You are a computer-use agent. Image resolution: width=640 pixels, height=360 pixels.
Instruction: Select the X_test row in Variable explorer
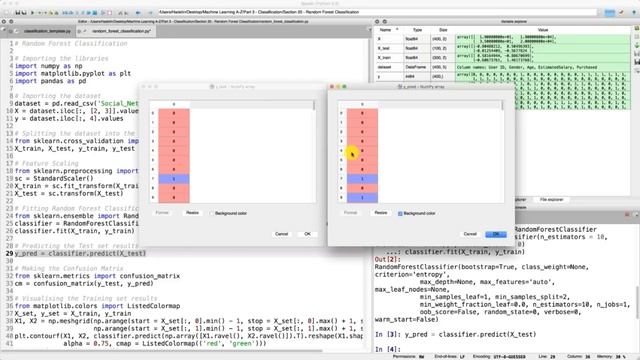[x=503, y=49]
